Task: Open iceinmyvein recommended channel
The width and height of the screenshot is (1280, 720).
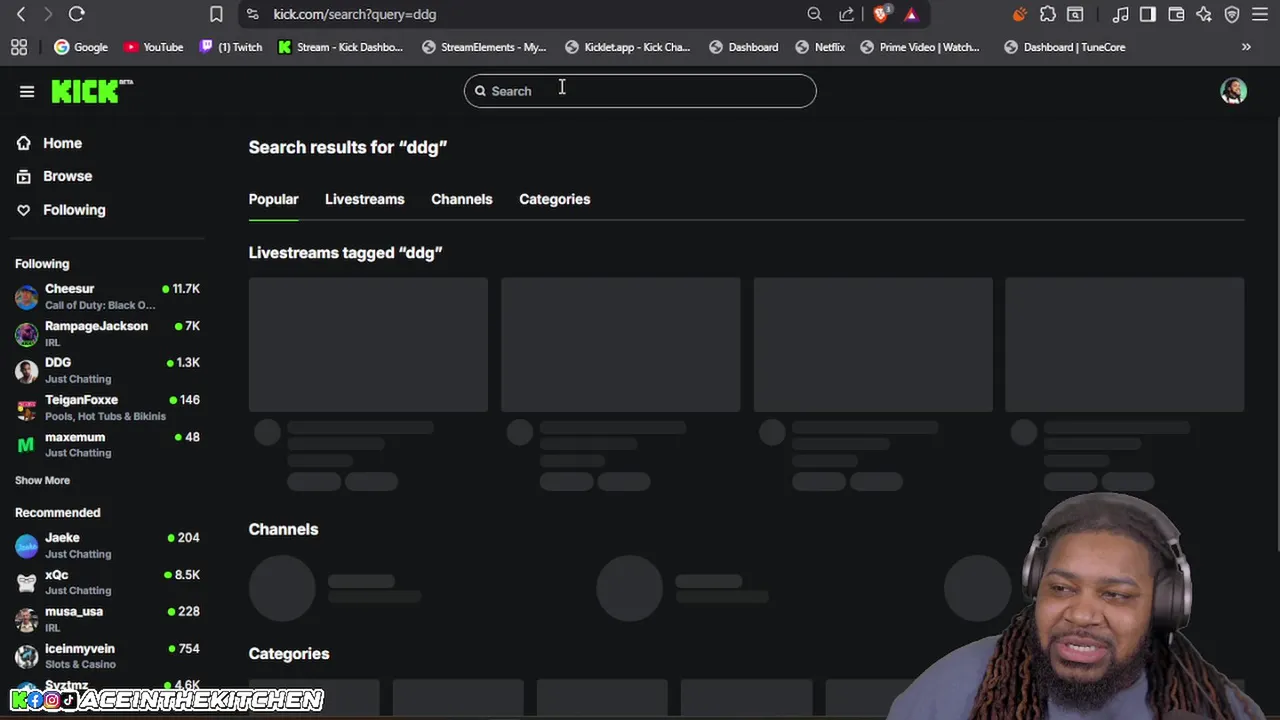Action: pos(107,656)
